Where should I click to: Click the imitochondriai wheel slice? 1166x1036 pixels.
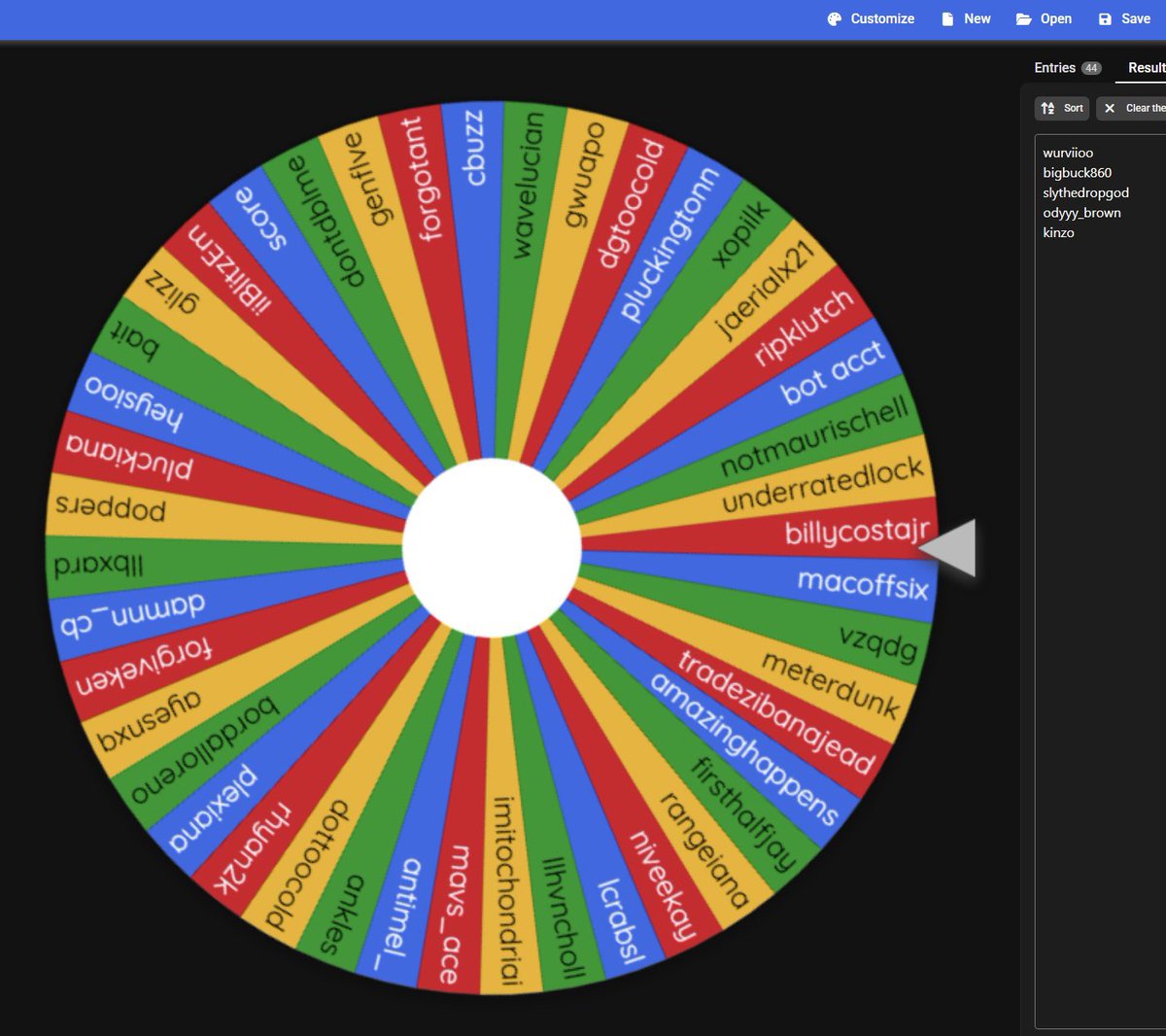click(508, 891)
